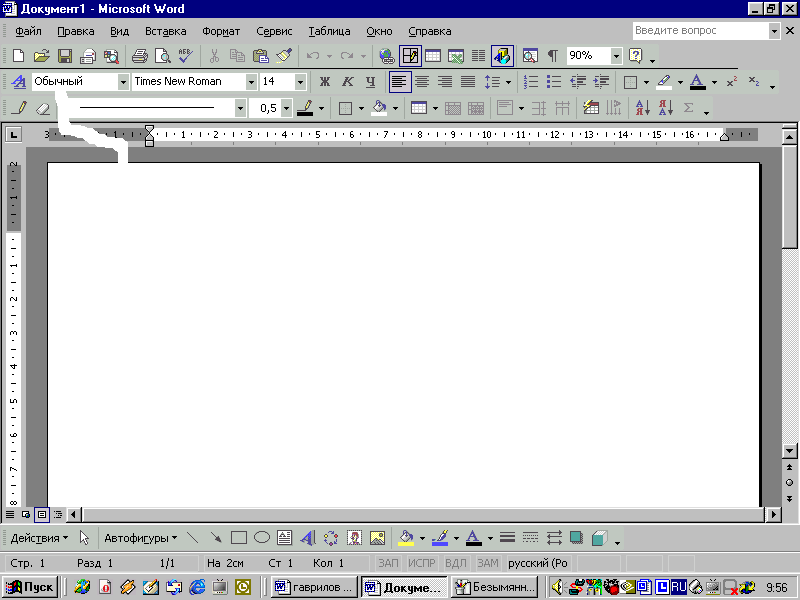Expand the Действия drawing menu
Image resolution: width=800 pixels, height=600 pixels.
(39, 538)
